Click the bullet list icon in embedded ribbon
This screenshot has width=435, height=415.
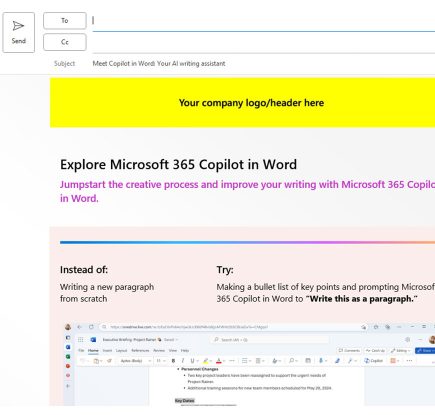pyautogui.click(x=245, y=361)
